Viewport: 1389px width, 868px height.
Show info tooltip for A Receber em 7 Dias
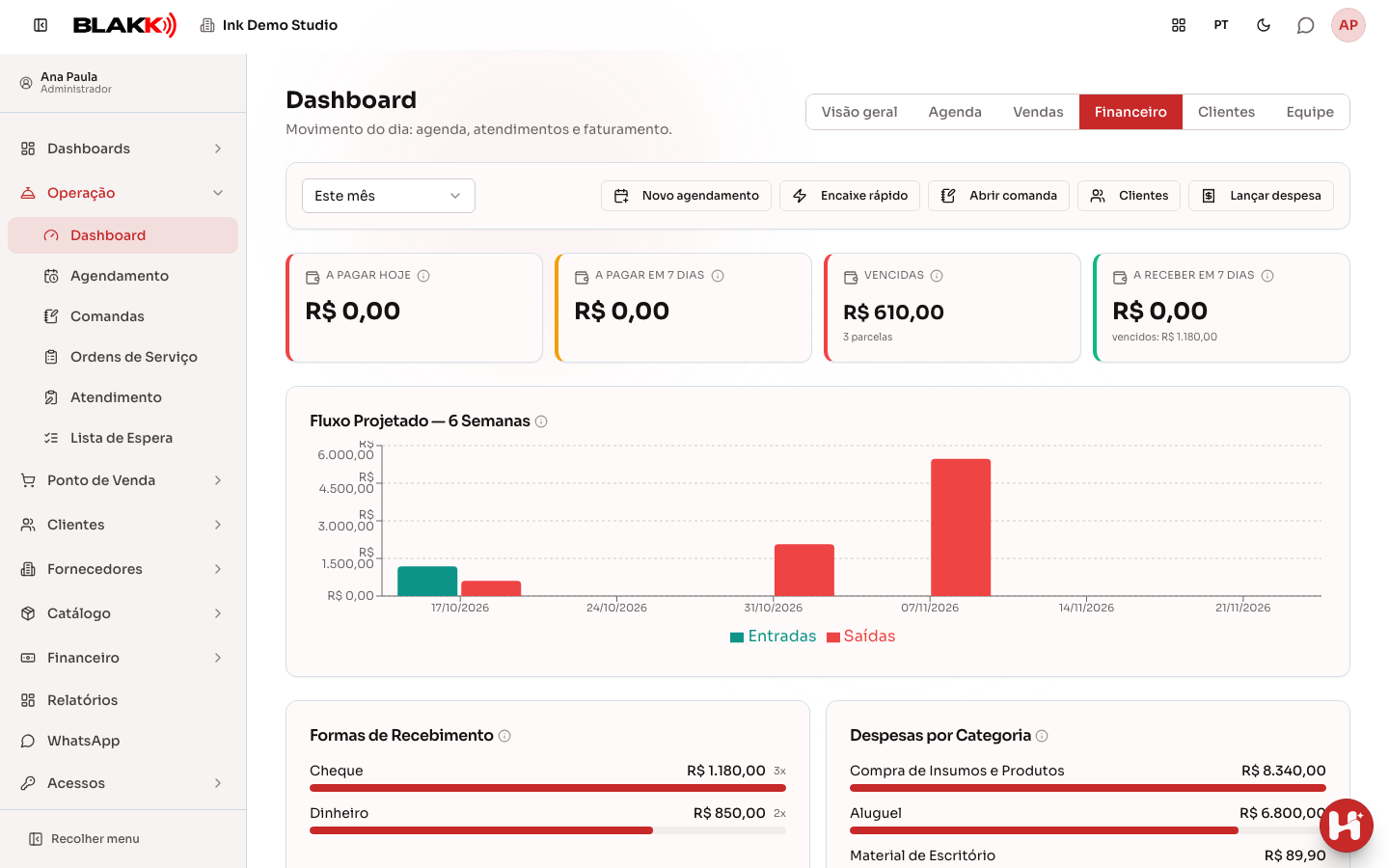tap(1267, 276)
